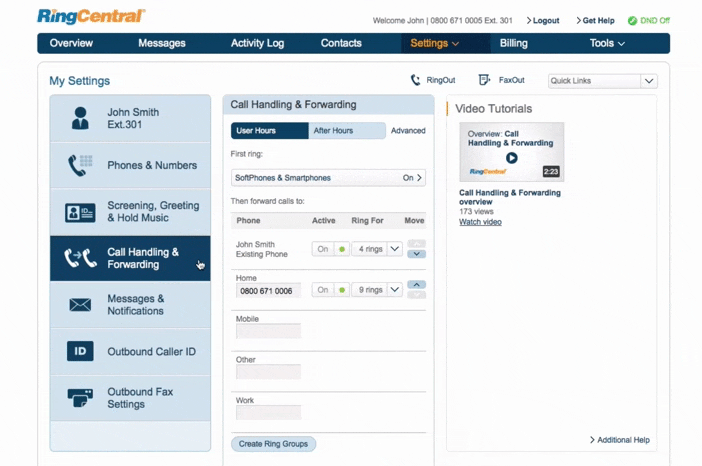702x466 pixels.
Task: Open Screening, Greeting & Hold Music settings
Action: (x=130, y=212)
